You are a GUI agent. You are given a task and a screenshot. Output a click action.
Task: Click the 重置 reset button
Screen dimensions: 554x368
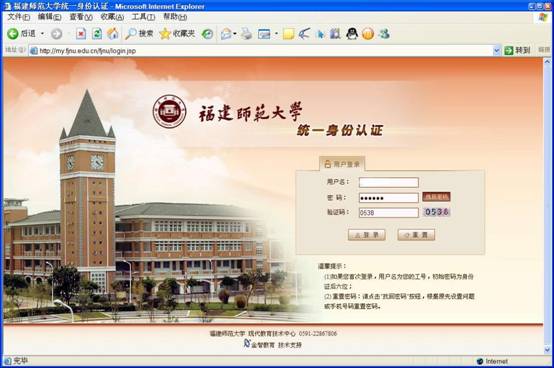pos(416,235)
